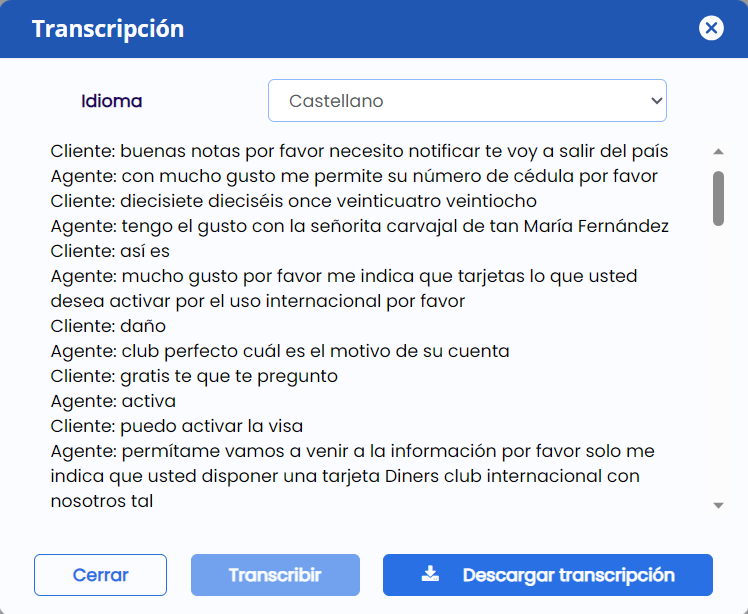748x614 pixels.
Task: Click the line 'diecisiete dieciséis once veinticuatro veintiocho'
Action: (293, 201)
